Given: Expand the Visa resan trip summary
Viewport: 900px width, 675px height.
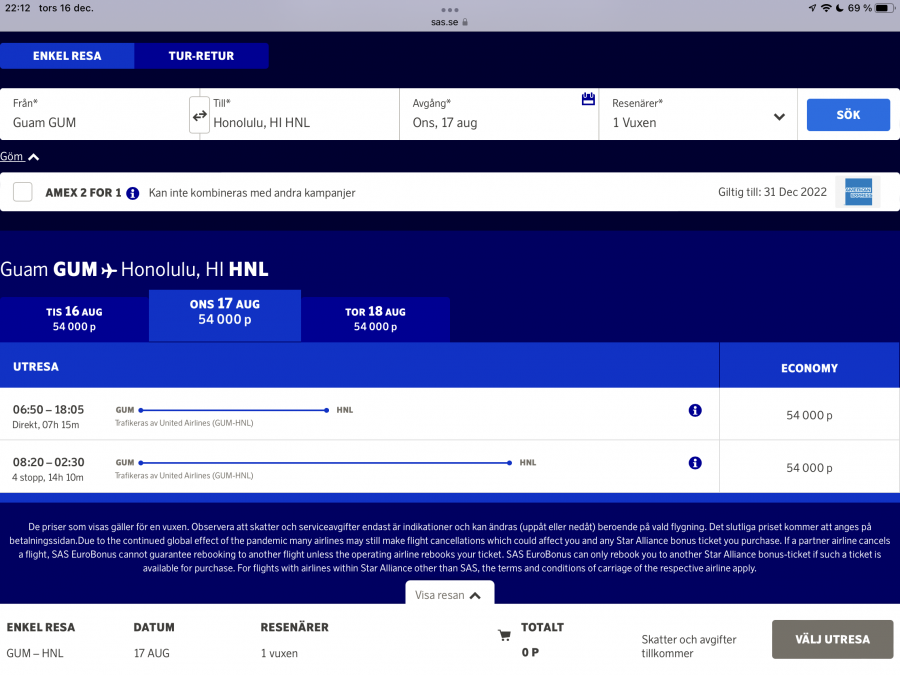Looking at the screenshot, I should point(450,595).
